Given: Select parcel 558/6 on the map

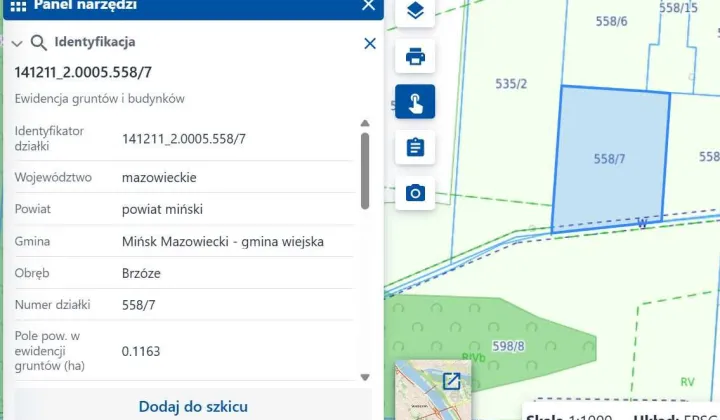Looking at the screenshot, I should coord(611,21).
